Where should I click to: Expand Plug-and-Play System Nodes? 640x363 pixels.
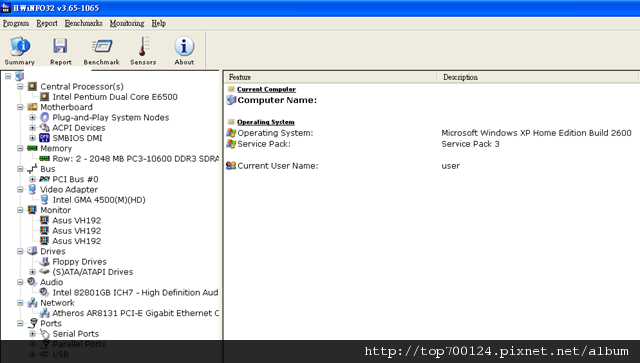(32, 117)
